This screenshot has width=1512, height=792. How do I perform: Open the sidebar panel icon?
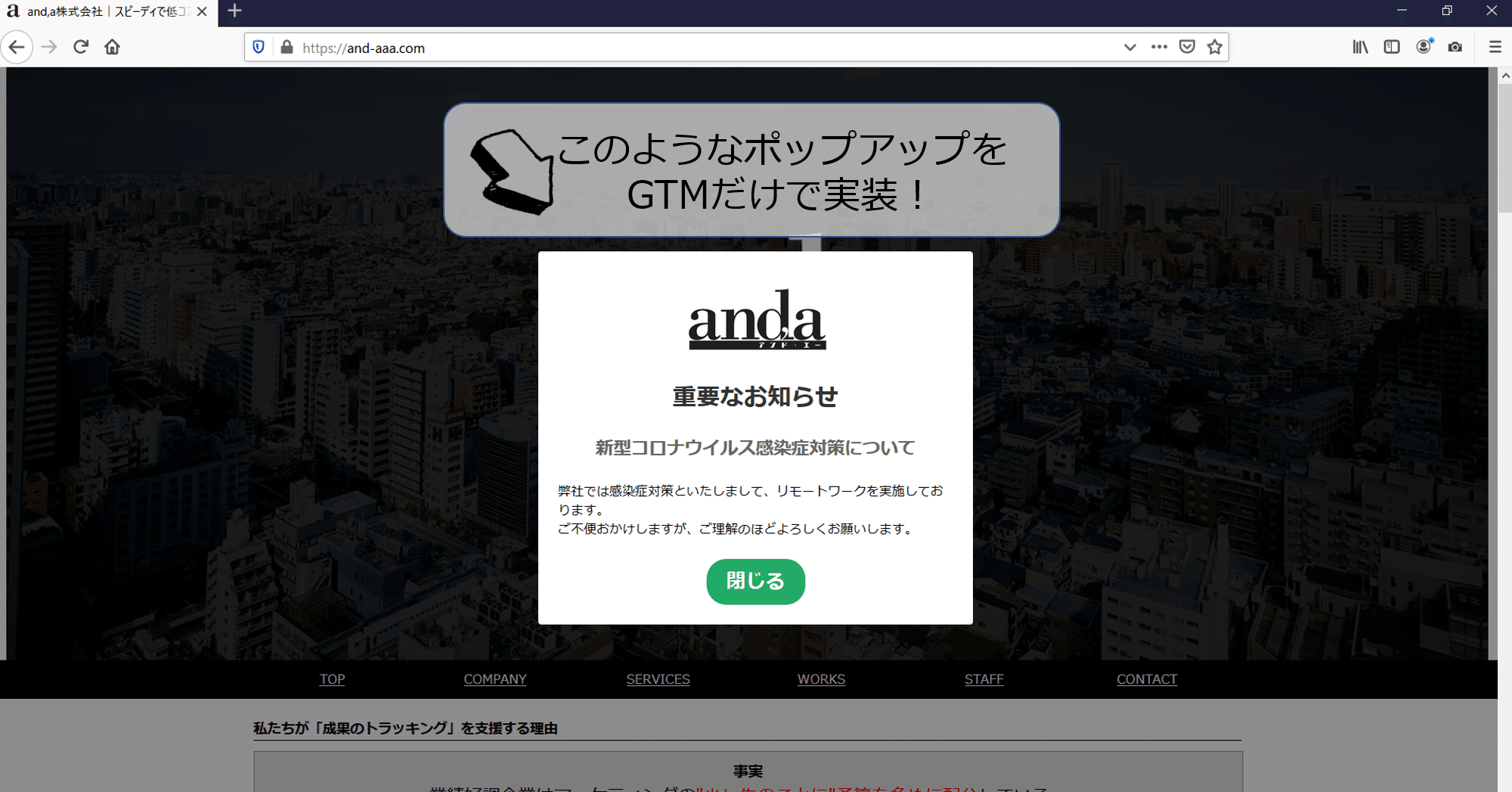pyautogui.click(x=1391, y=47)
